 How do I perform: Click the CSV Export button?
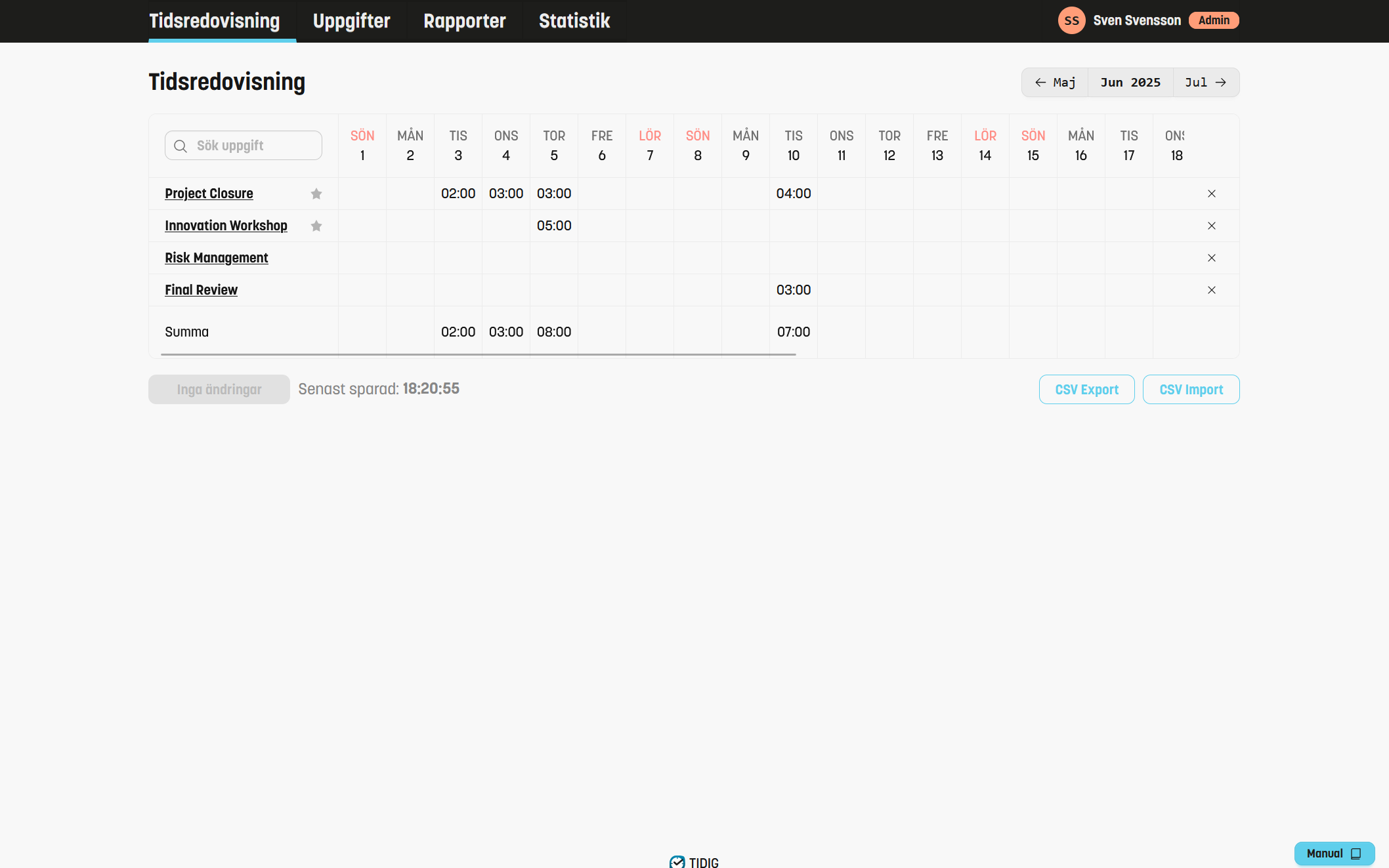(1086, 390)
